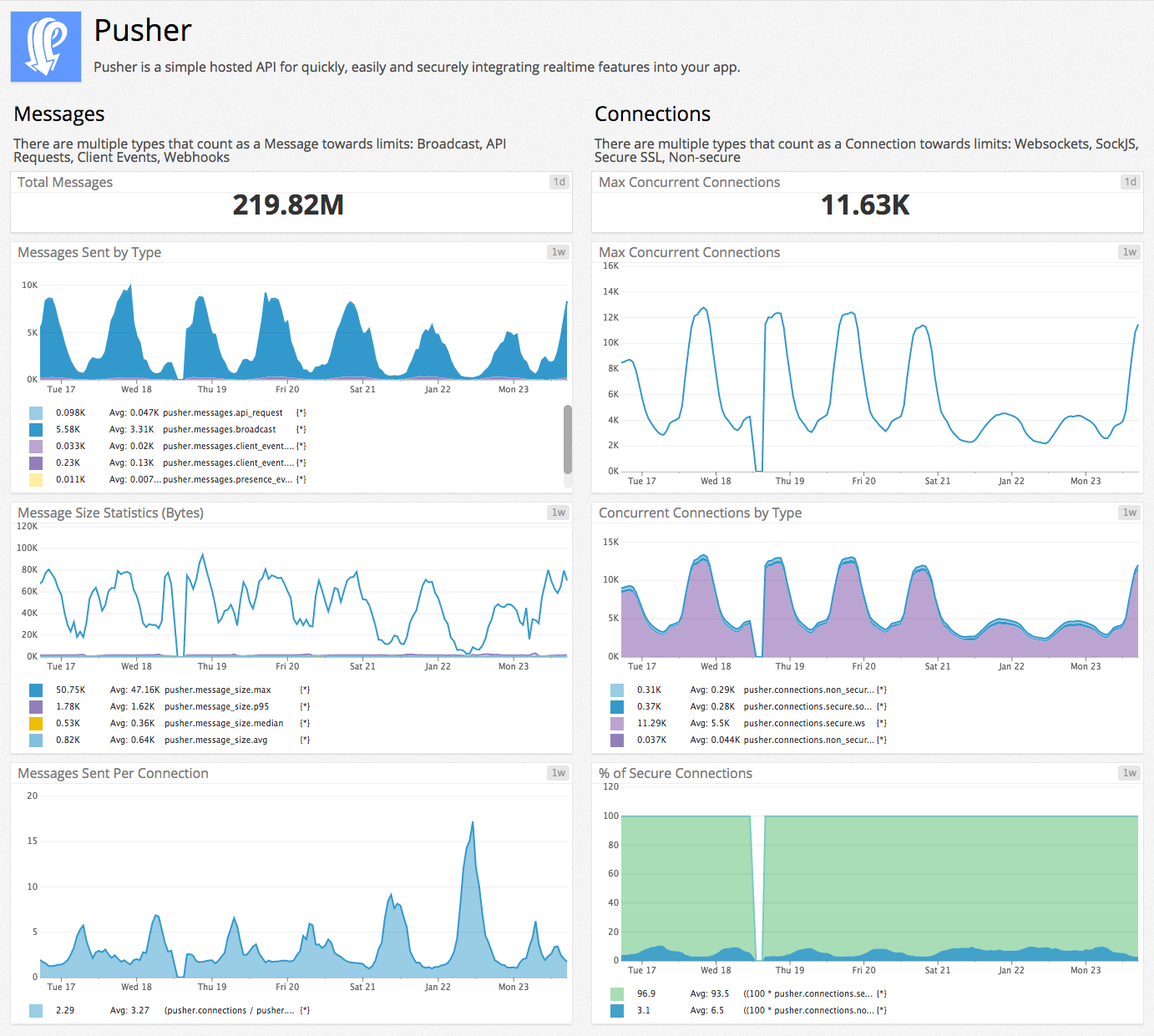
Task: Click the 96.9 secure connections legend swatch
Action: [x=617, y=994]
